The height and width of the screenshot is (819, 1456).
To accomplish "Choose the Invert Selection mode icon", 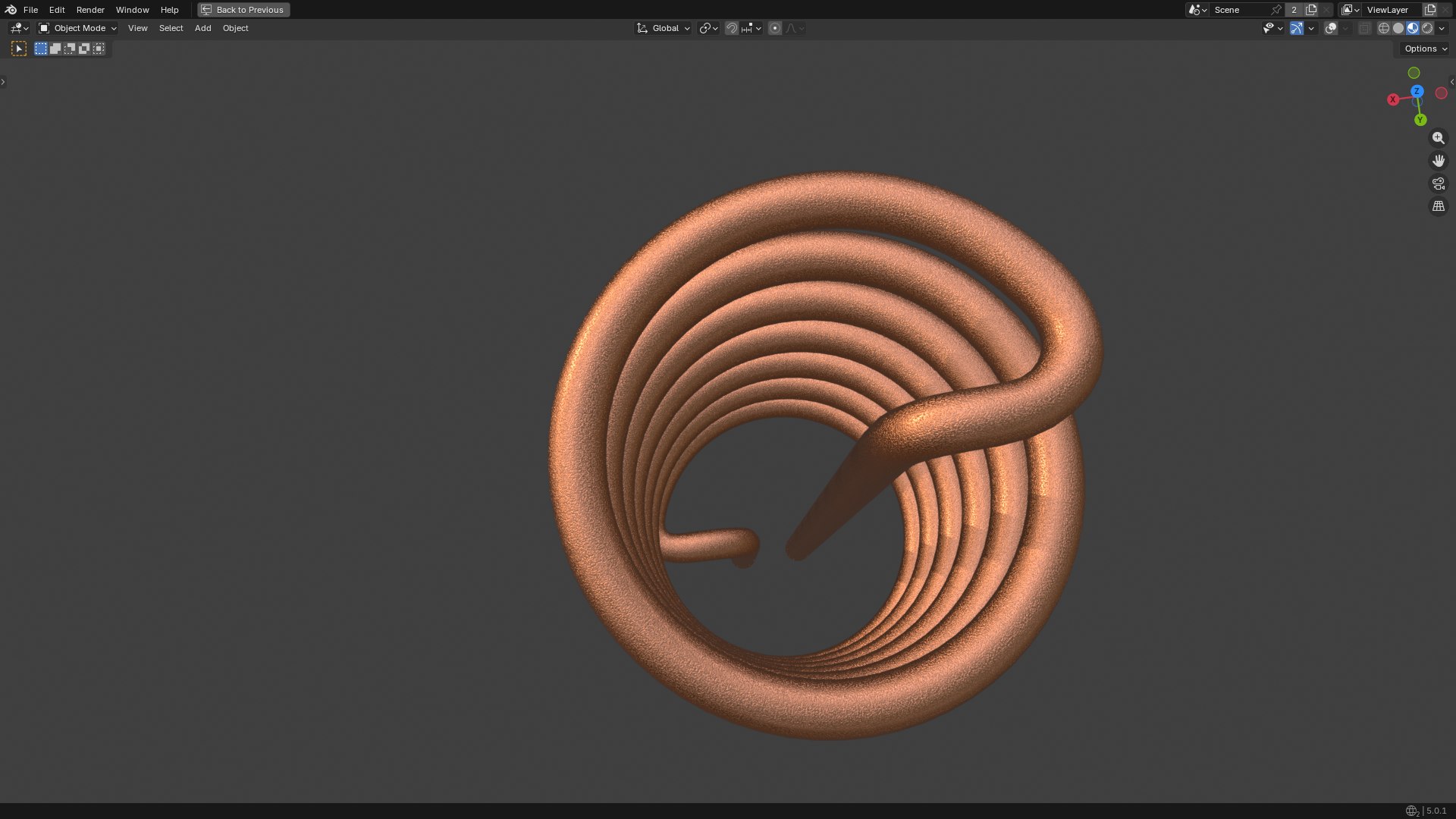I will click(84, 49).
